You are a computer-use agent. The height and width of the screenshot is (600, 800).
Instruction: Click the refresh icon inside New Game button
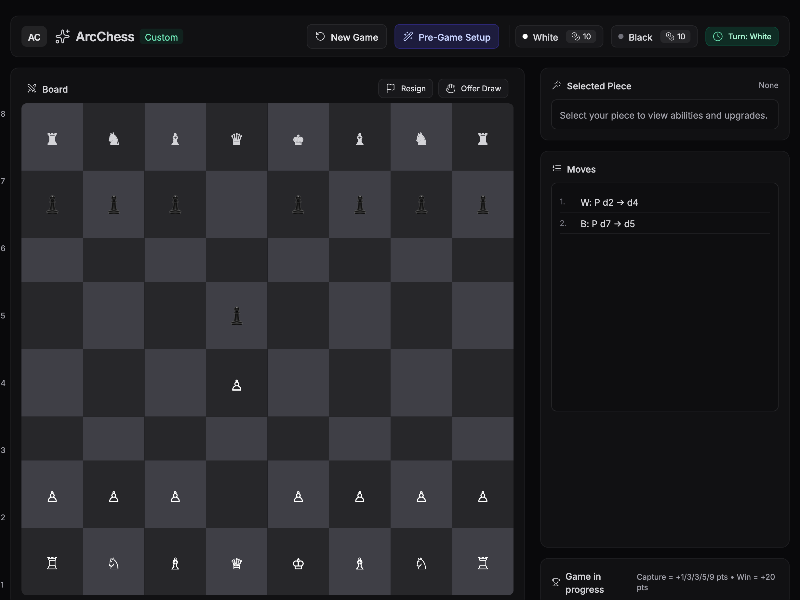tap(320, 37)
